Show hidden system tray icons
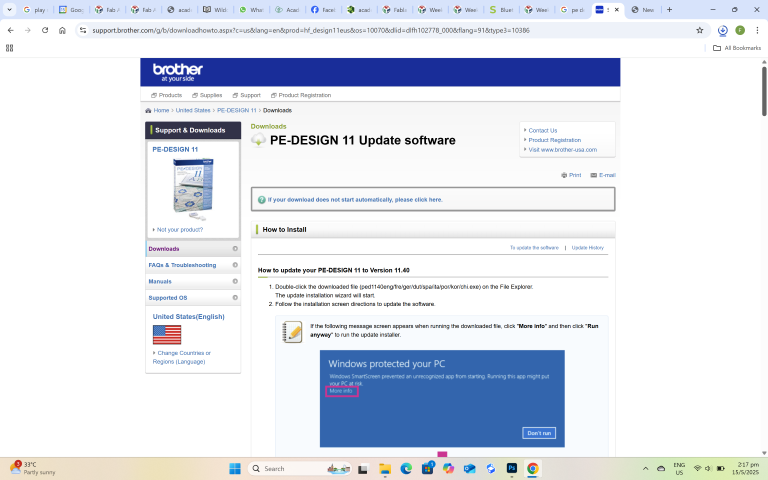The height and width of the screenshot is (480, 768). (646, 469)
